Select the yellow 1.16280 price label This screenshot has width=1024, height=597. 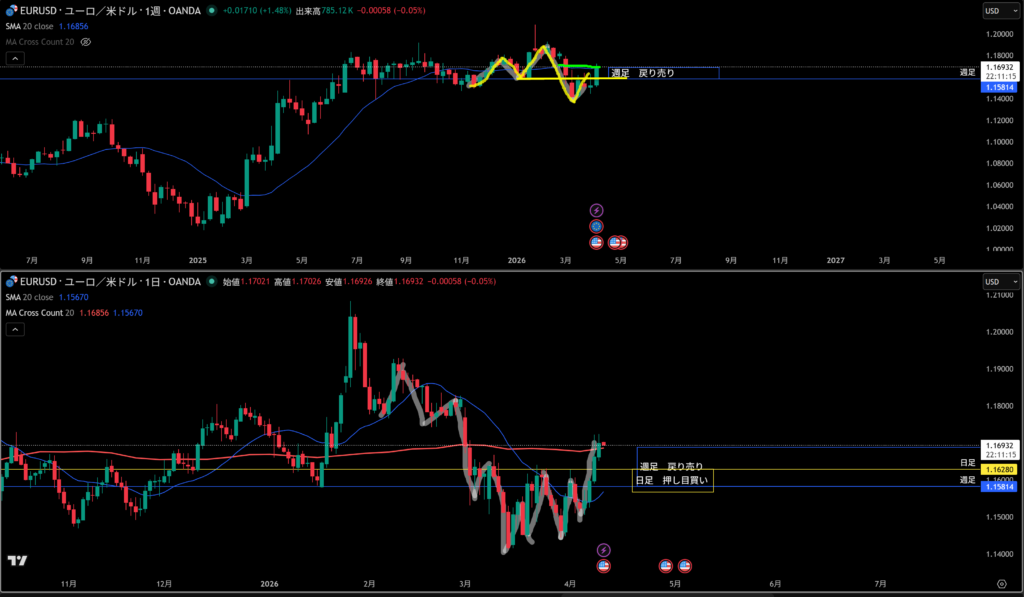click(1000, 469)
